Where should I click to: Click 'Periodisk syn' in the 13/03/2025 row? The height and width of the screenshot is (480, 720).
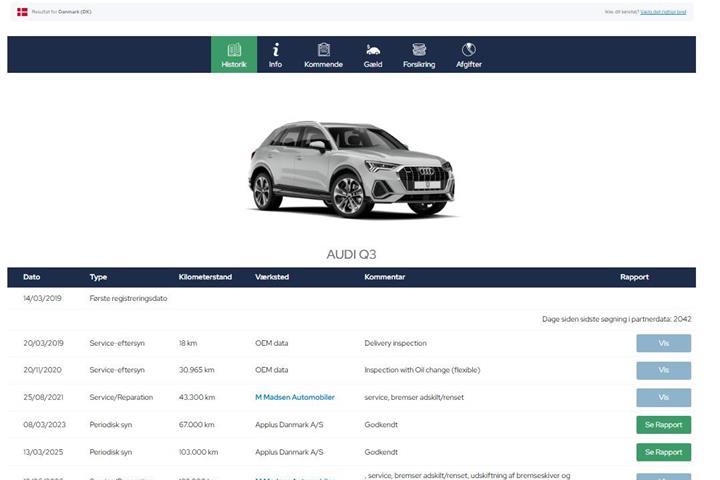[111, 452]
